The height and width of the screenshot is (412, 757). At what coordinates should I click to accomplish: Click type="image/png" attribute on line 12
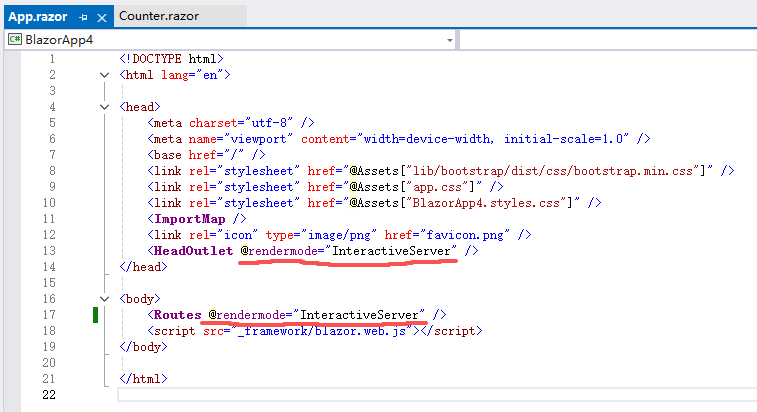pyautogui.click(x=321, y=235)
